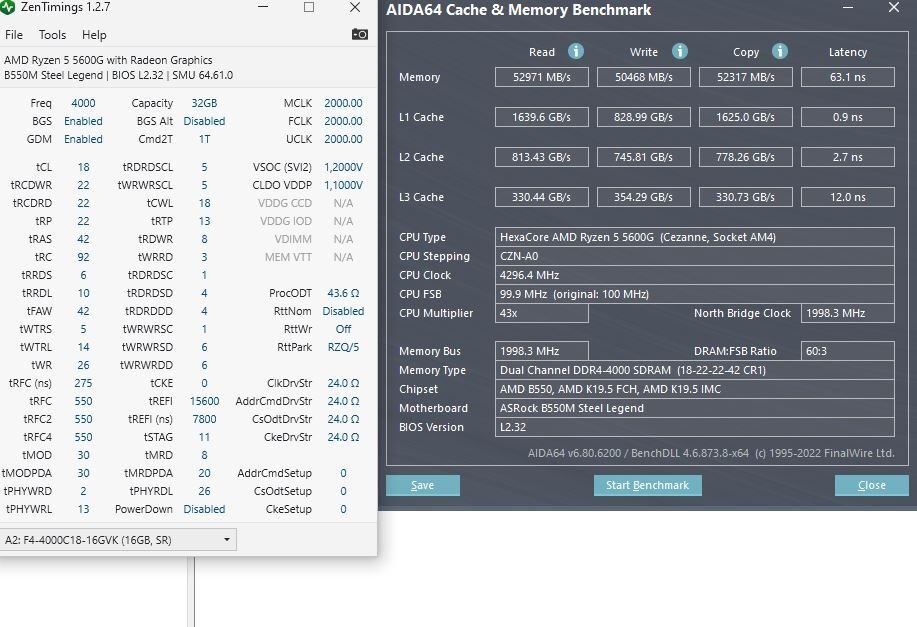This screenshot has height=627, width=917.
Task: Open the Help menu in ZenTimings
Action: point(94,35)
